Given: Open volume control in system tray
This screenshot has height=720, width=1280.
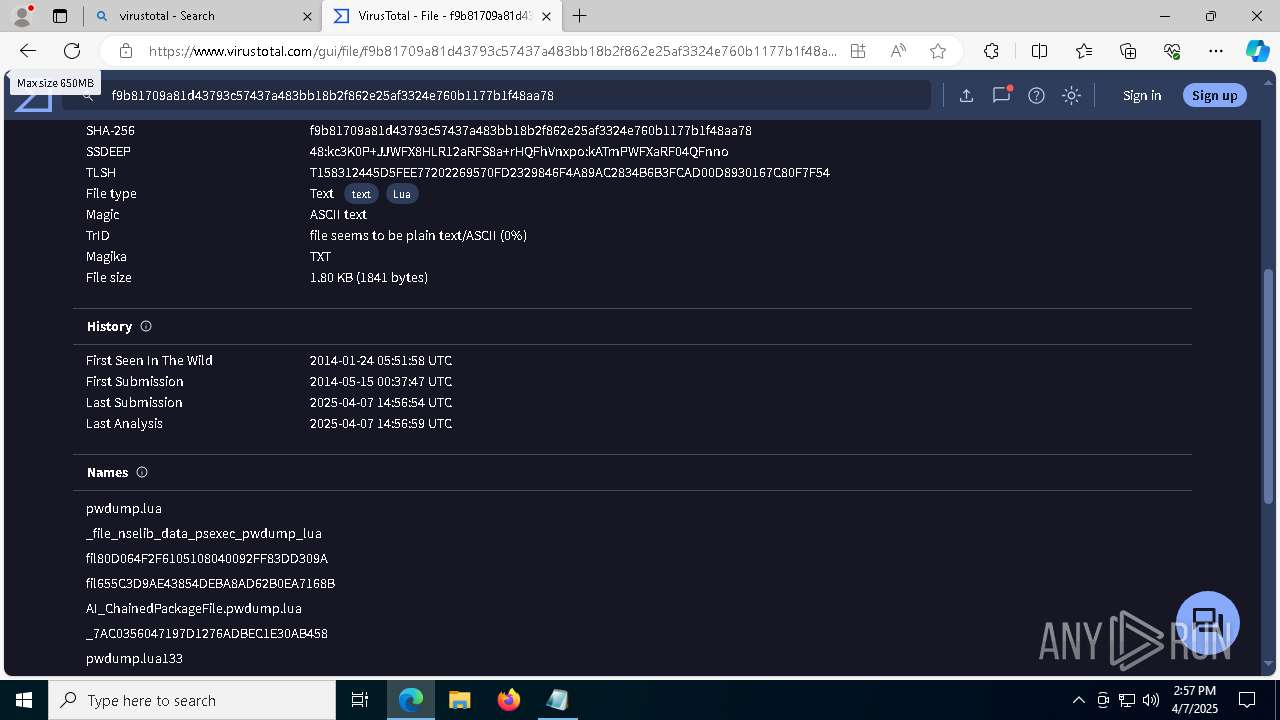Looking at the screenshot, I should pos(1150,700).
